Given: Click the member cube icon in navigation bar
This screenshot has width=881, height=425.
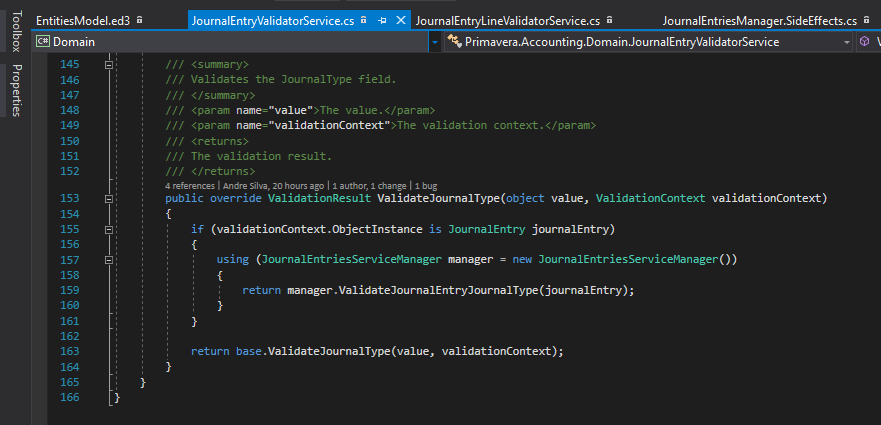Looking at the screenshot, I should (864, 42).
